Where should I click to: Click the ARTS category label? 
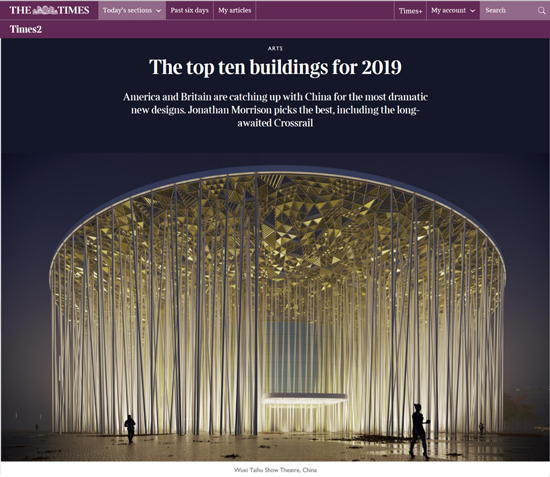tap(275, 48)
